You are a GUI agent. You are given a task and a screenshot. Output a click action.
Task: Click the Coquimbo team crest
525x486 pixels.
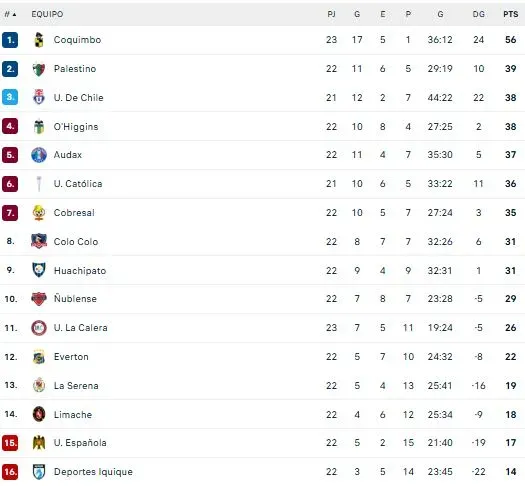39,40
